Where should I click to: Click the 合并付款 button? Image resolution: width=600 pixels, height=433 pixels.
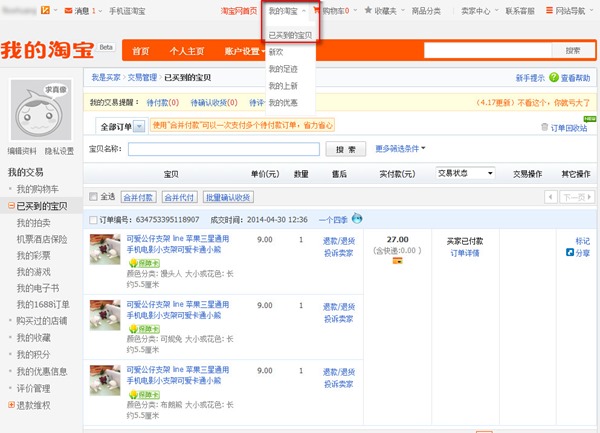click(138, 197)
